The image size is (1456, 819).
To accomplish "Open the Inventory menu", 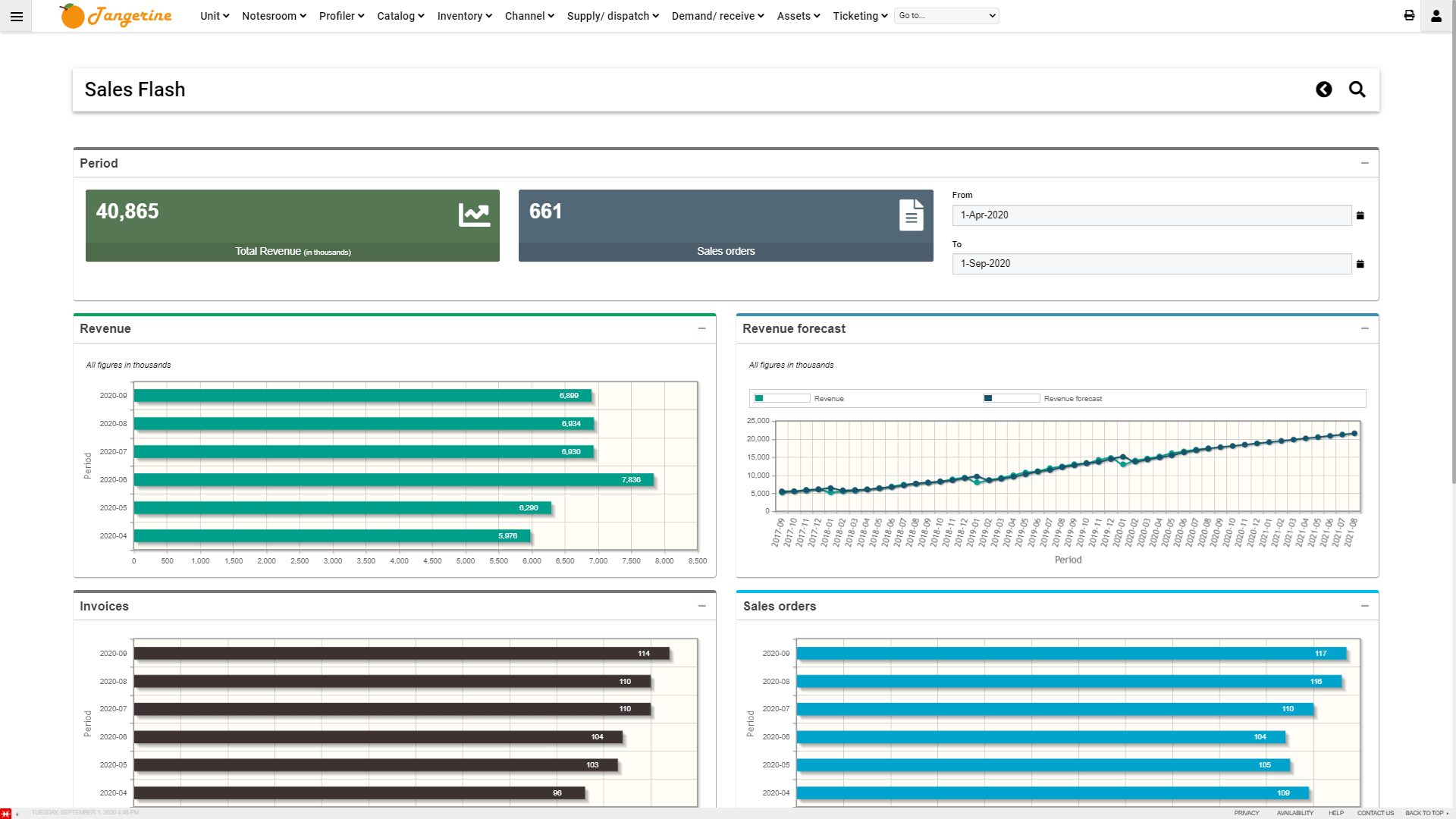I will click(x=465, y=16).
